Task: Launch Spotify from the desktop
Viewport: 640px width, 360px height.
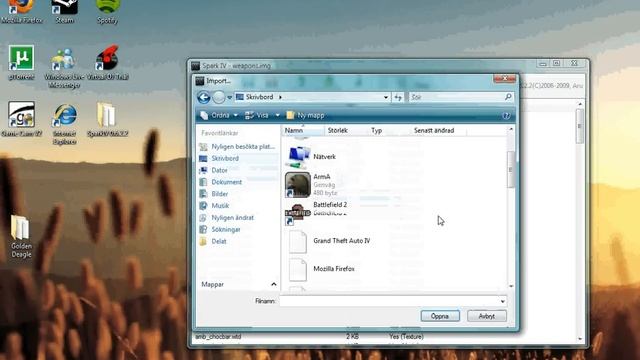Action: 107,11
